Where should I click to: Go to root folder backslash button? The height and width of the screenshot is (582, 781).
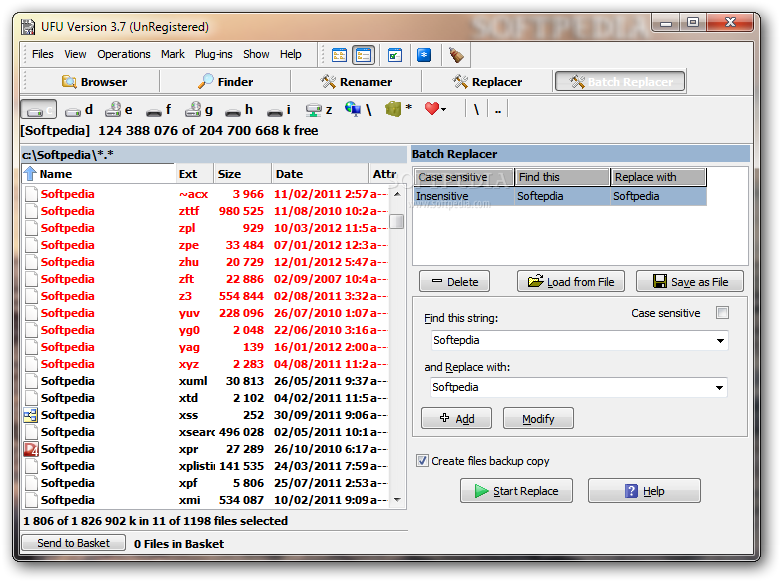point(476,110)
